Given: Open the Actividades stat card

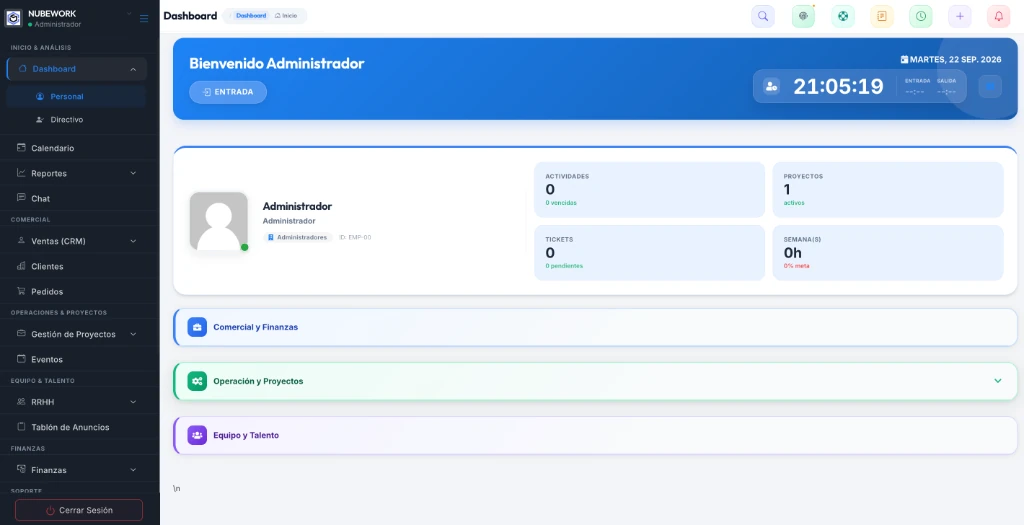Looking at the screenshot, I should tap(649, 189).
